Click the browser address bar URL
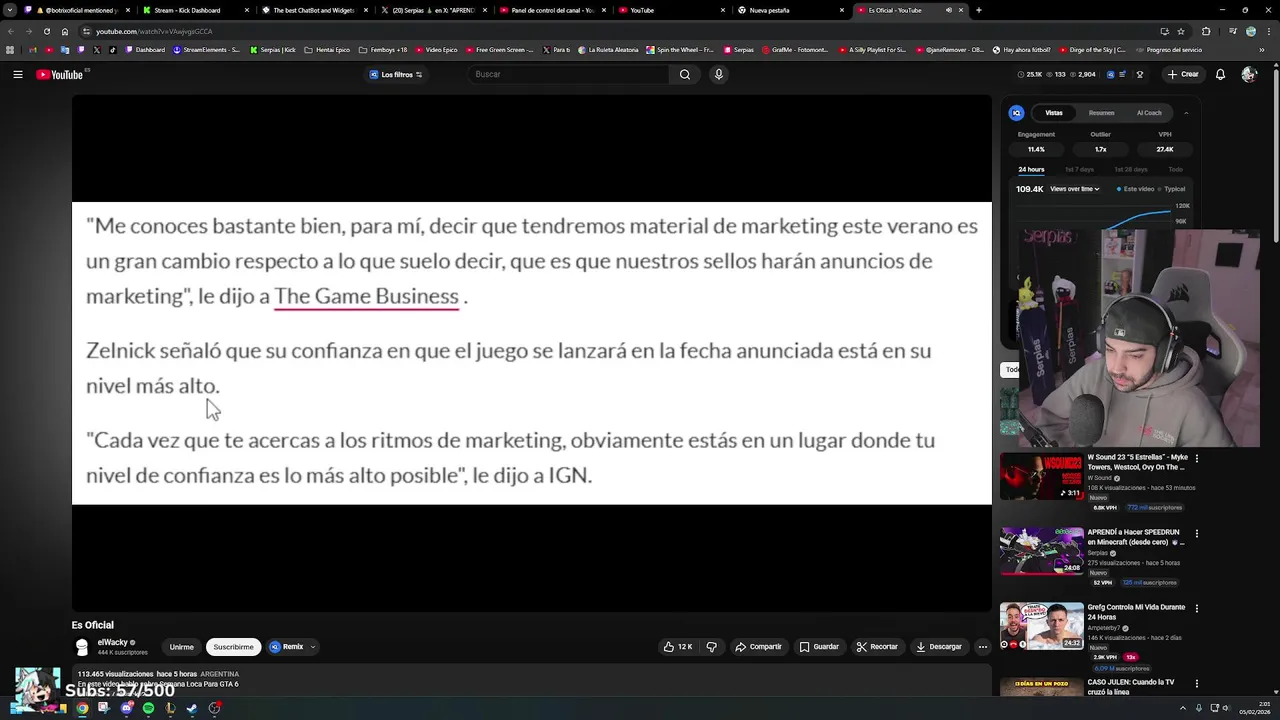 click(154, 31)
